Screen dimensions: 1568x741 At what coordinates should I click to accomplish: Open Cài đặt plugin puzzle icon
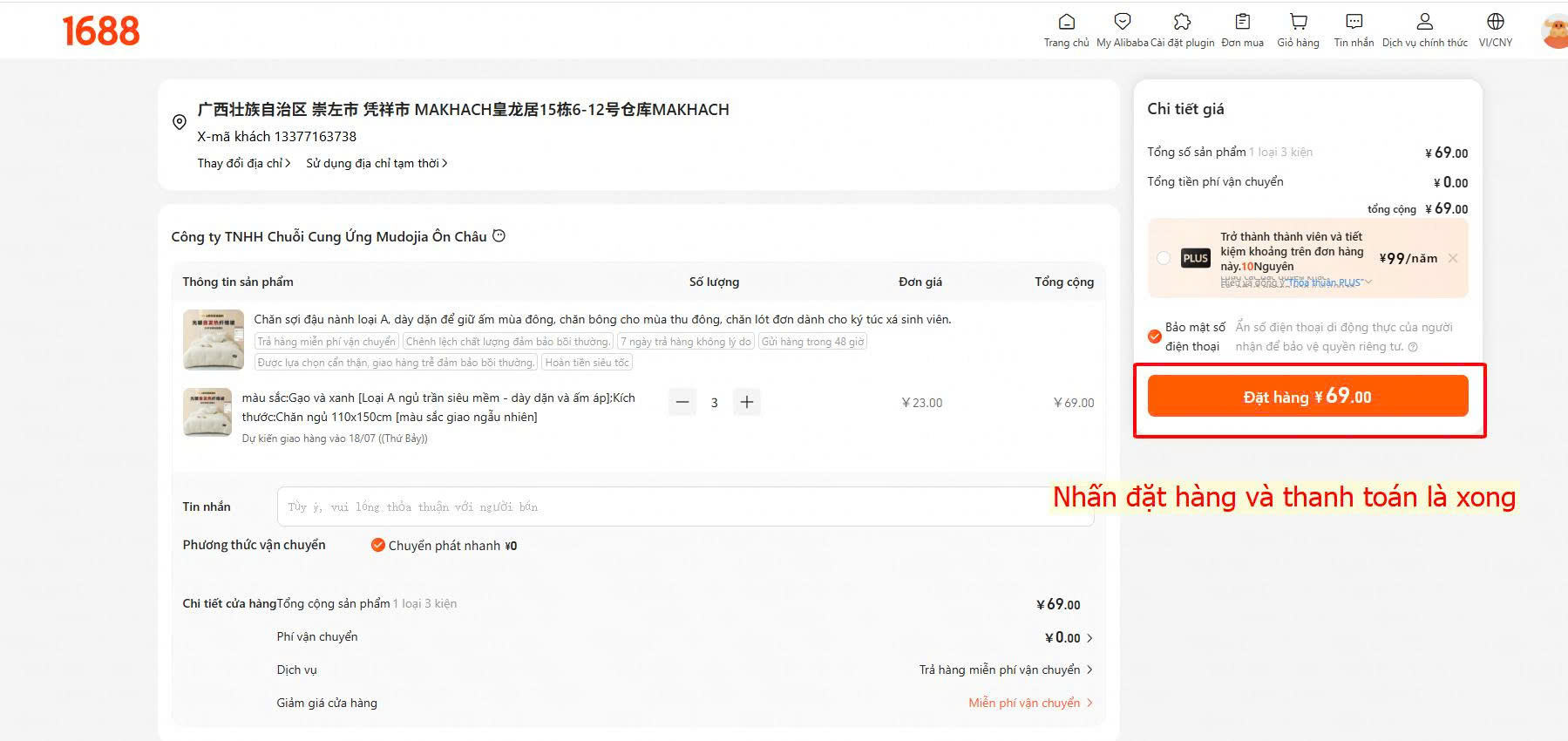[1182, 22]
